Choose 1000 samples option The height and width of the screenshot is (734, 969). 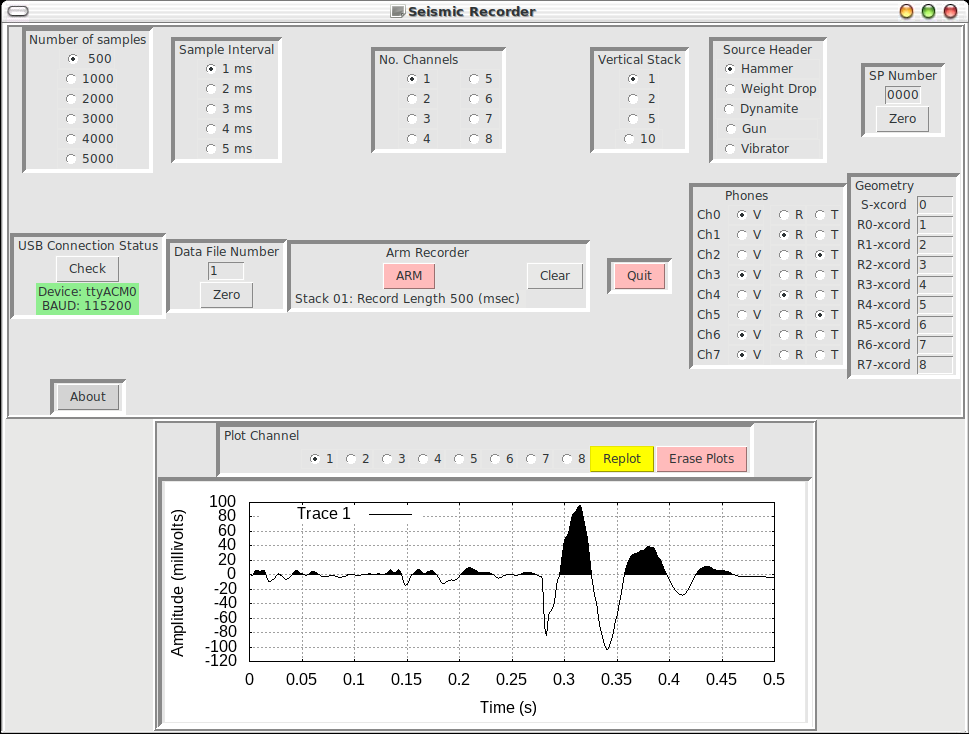click(x=71, y=78)
